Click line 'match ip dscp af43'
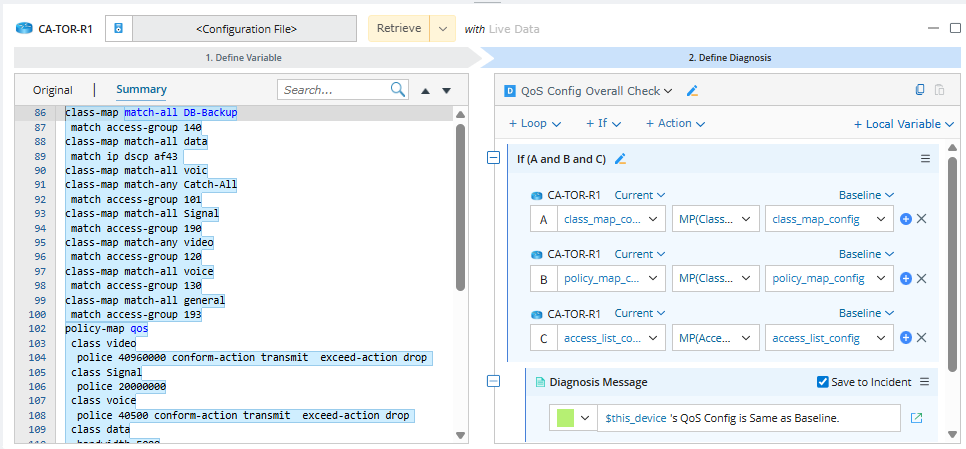Image resolution: width=966 pixels, height=449 pixels. click(x=124, y=157)
